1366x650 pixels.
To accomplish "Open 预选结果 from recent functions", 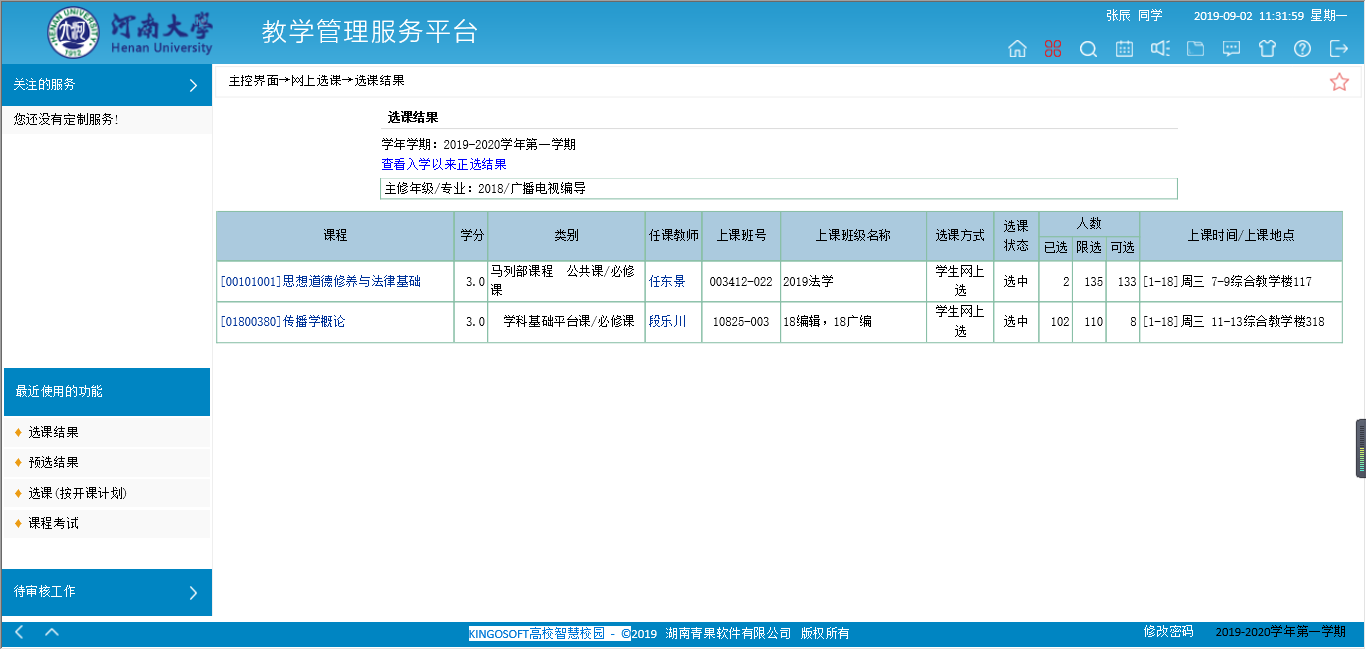I will point(53,463).
